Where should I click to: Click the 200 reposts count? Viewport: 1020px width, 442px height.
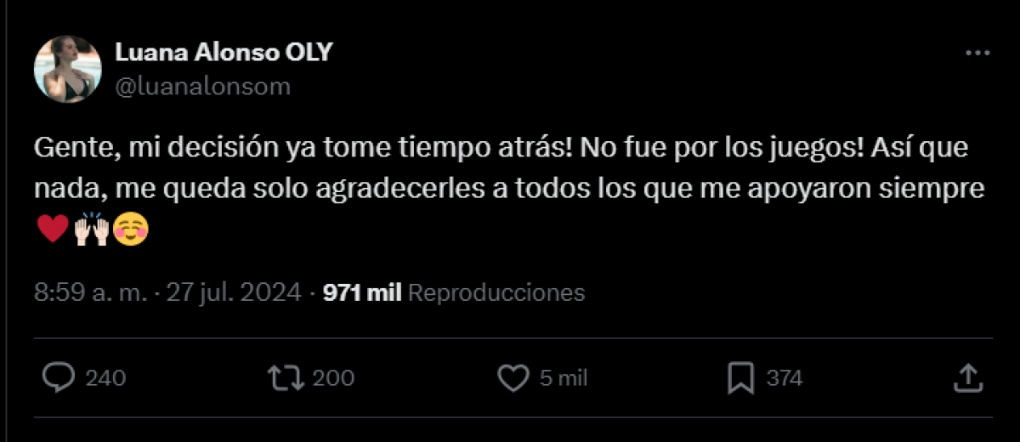tap(334, 378)
